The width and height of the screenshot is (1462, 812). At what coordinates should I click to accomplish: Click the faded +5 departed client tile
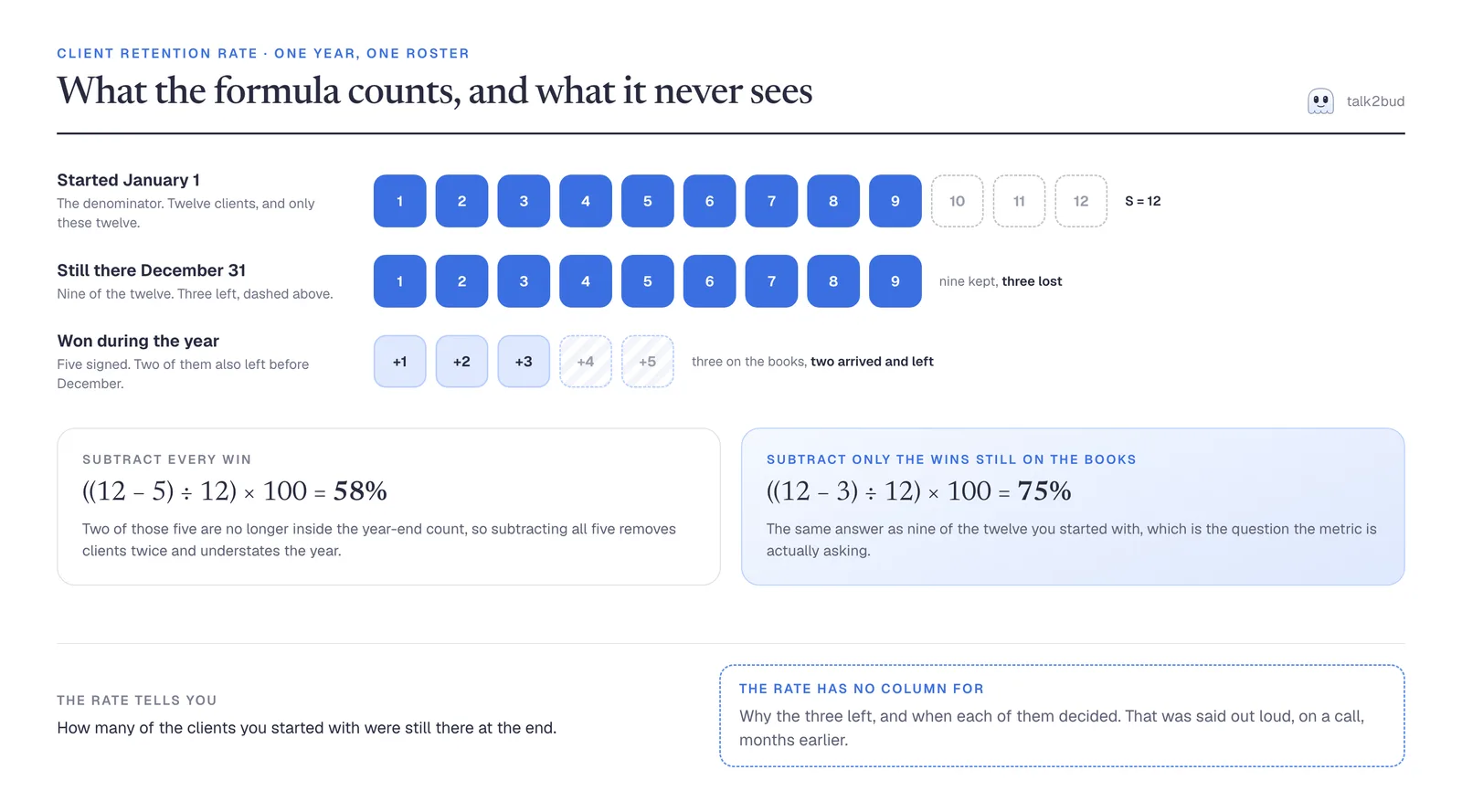click(x=648, y=362)
